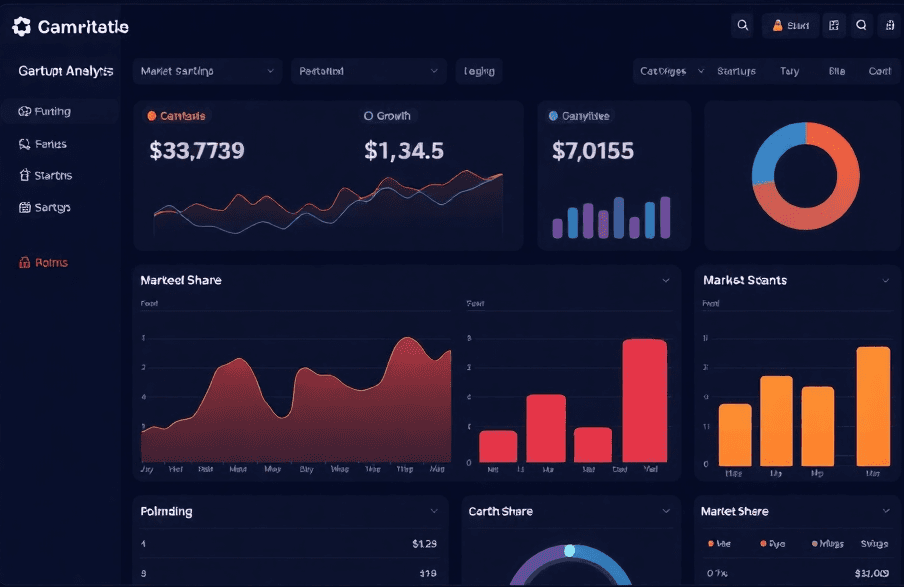Toggle the Growth indicator on the stats card

[370, 116]
